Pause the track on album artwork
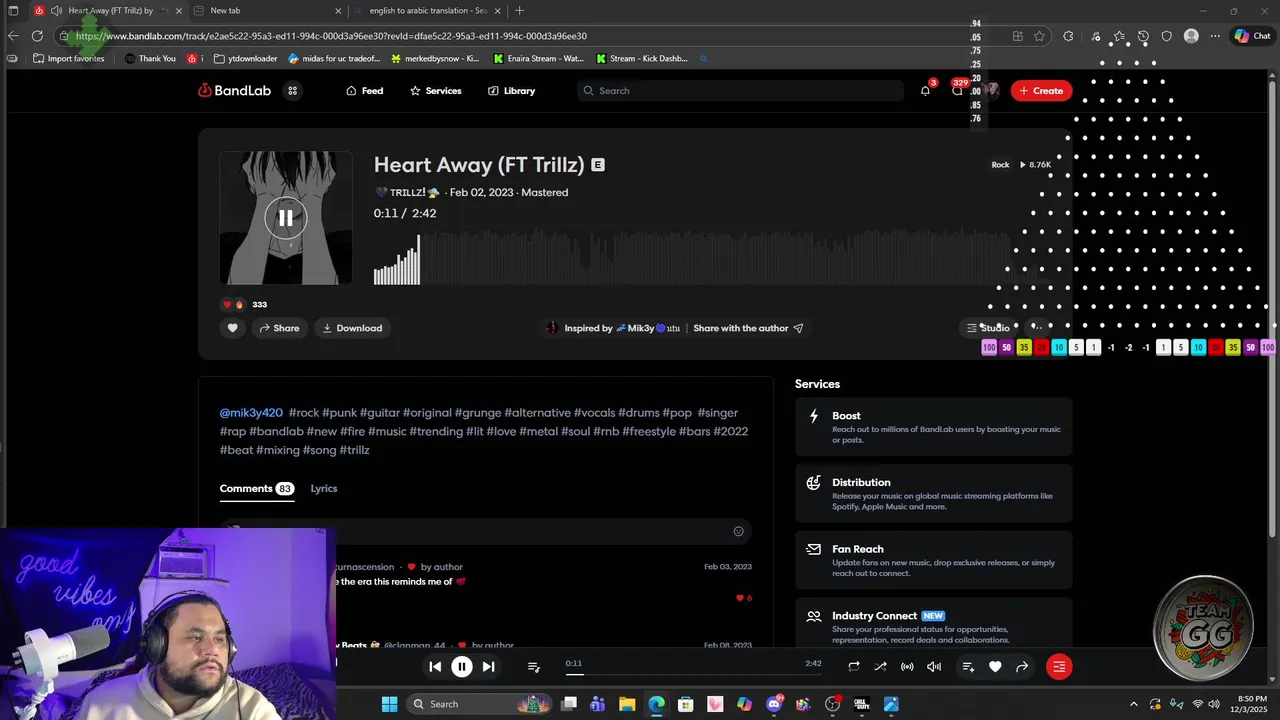1280x720 pixels. pos(285,217)
